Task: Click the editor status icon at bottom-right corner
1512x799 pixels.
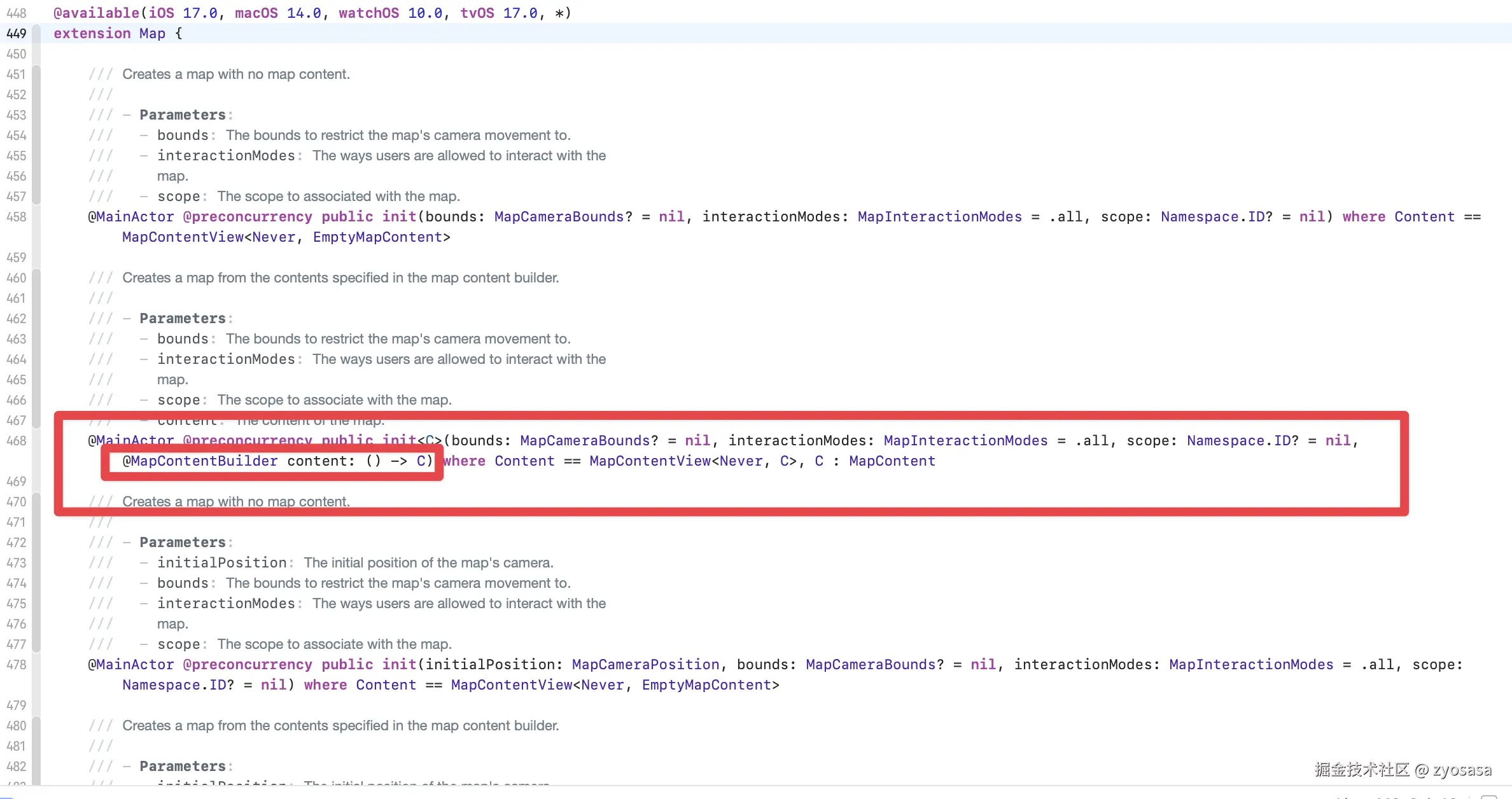Action: (x=1488, y=796)
